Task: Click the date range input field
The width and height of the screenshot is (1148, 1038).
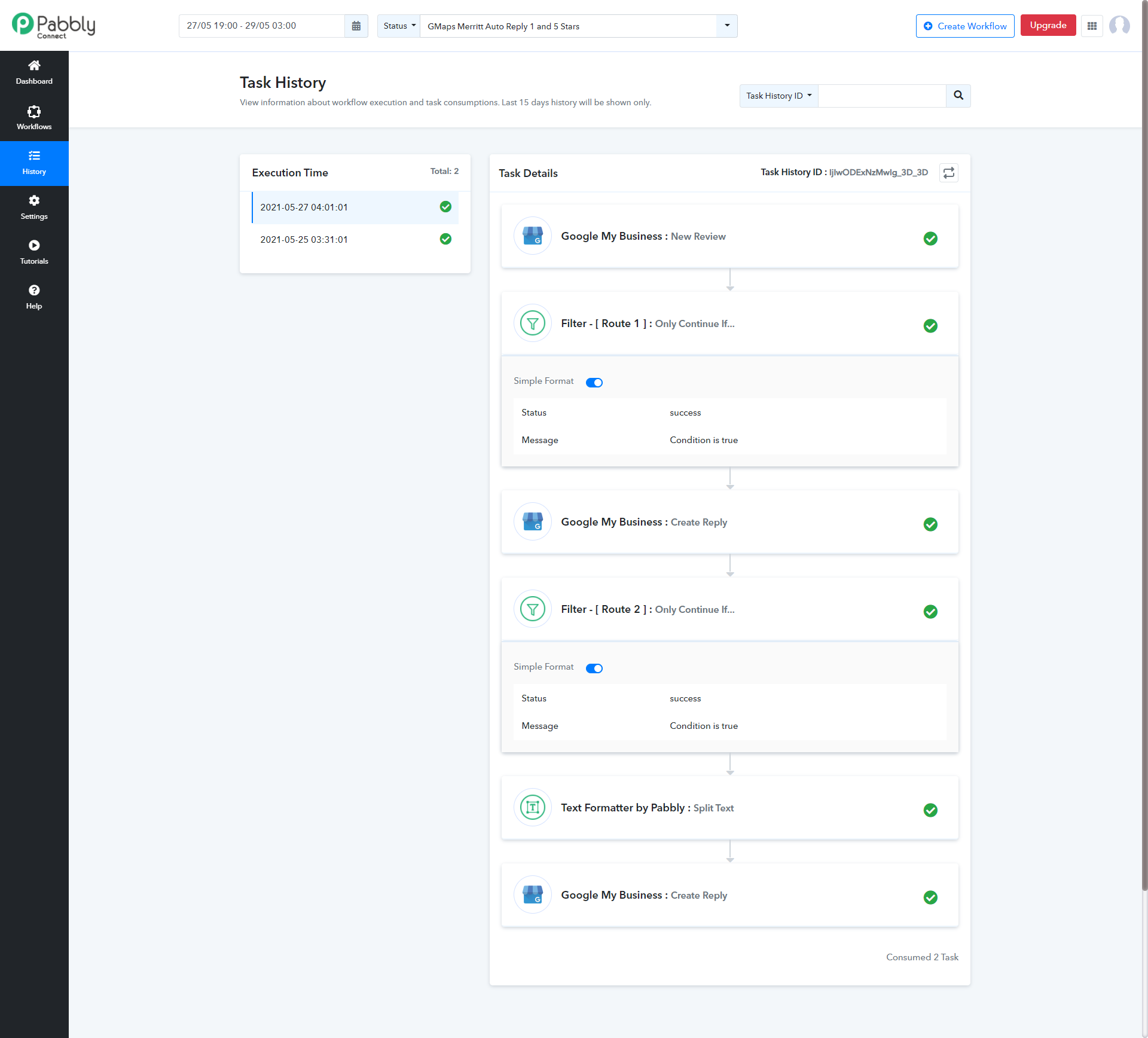Action: [262, 26]
